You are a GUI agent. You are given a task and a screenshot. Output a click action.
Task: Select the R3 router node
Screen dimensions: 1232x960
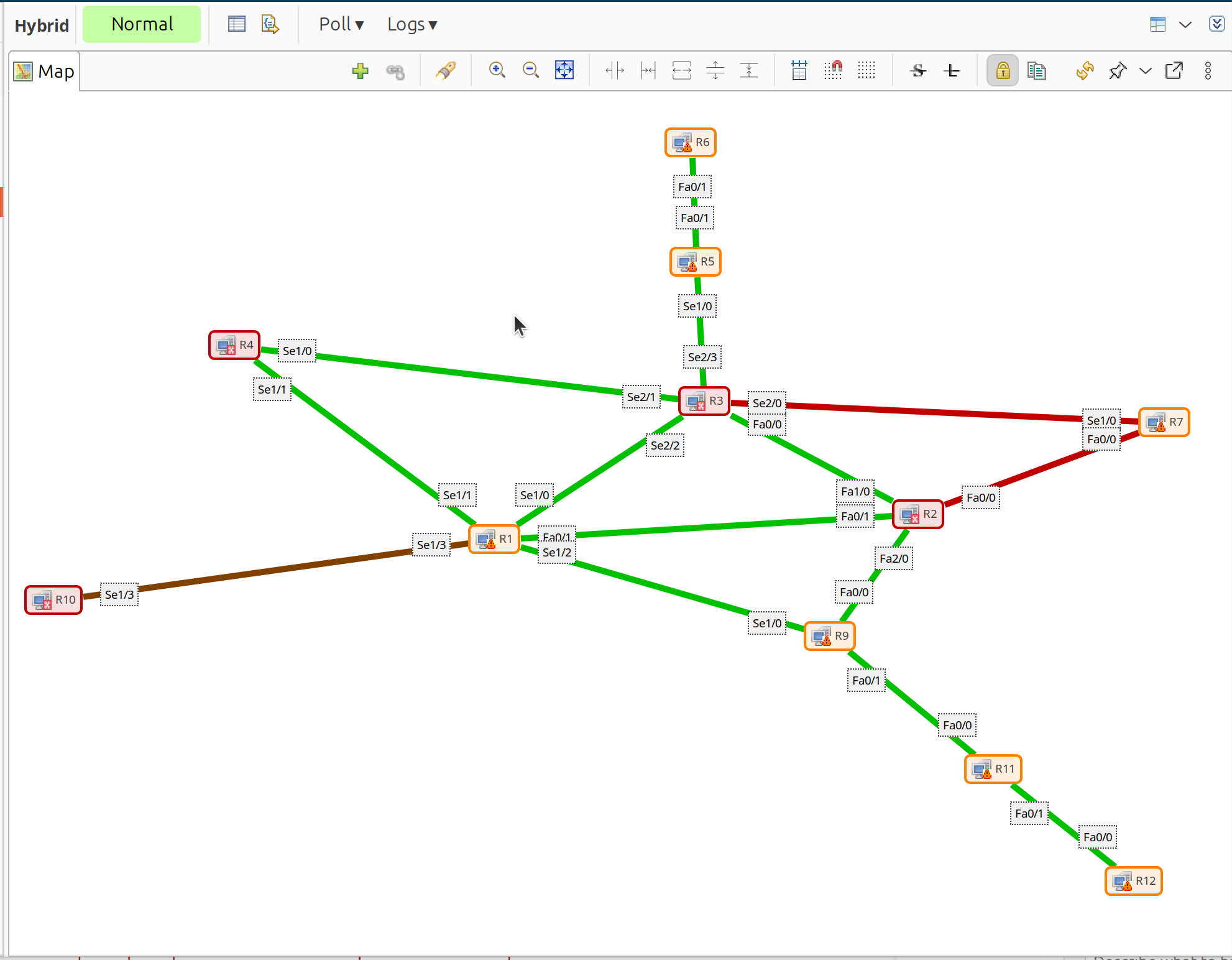(704, 401)
